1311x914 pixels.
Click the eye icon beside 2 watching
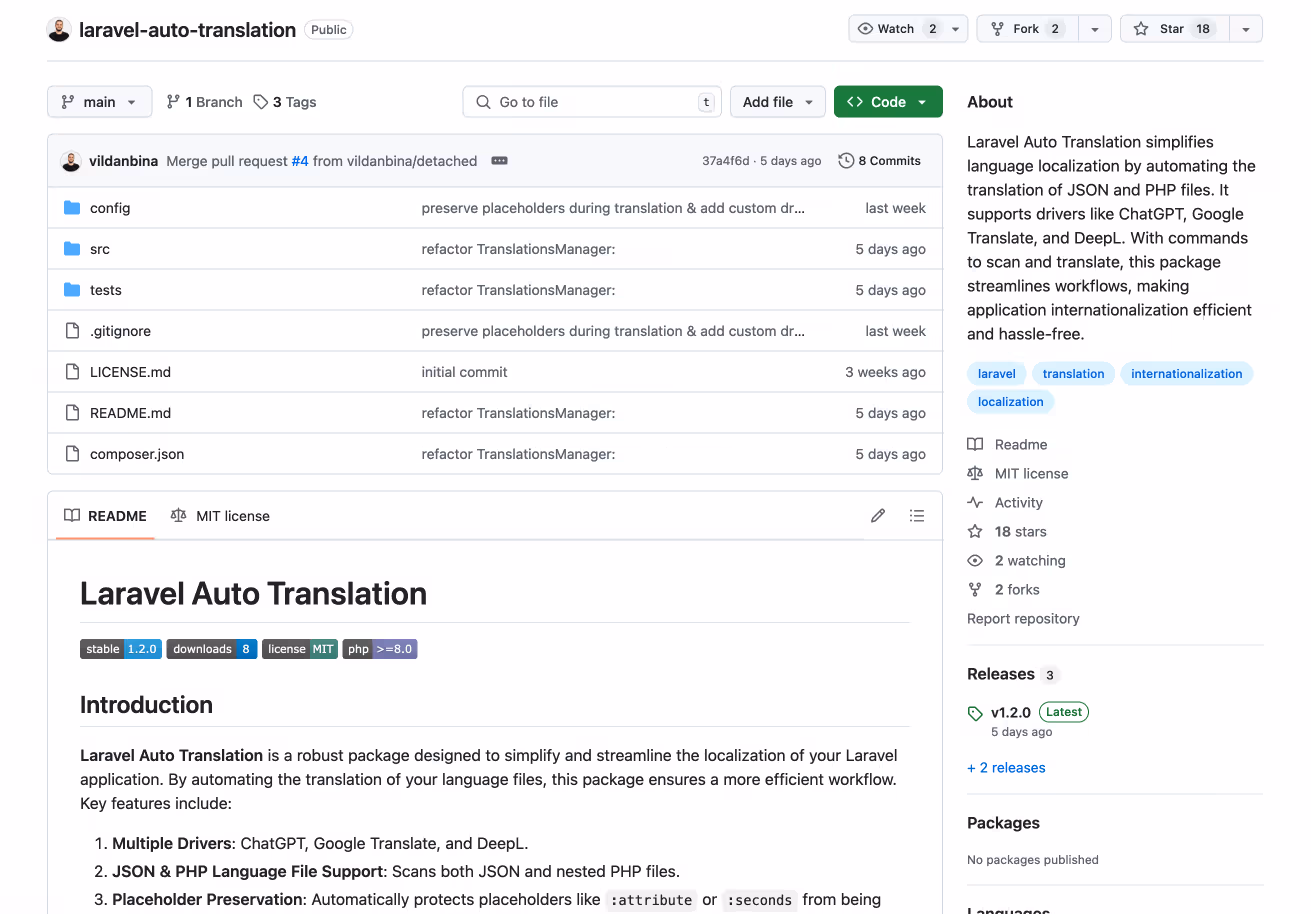coord(975,561)
